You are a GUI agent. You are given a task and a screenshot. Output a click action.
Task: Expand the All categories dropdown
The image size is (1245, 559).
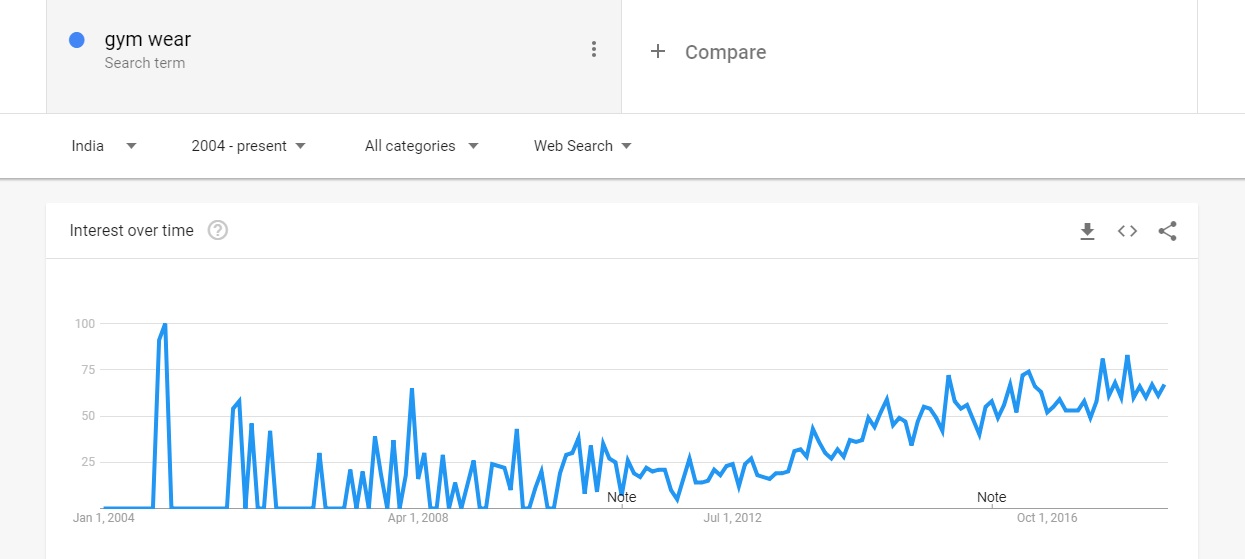click(421, 146)
